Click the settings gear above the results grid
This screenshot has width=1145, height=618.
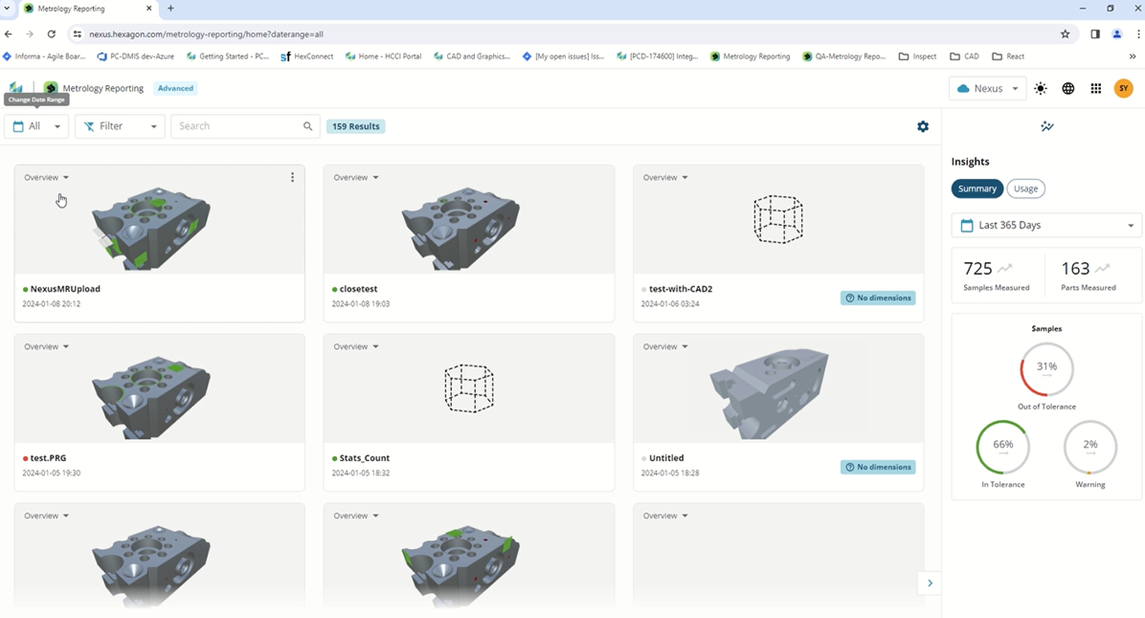point(923,126)
